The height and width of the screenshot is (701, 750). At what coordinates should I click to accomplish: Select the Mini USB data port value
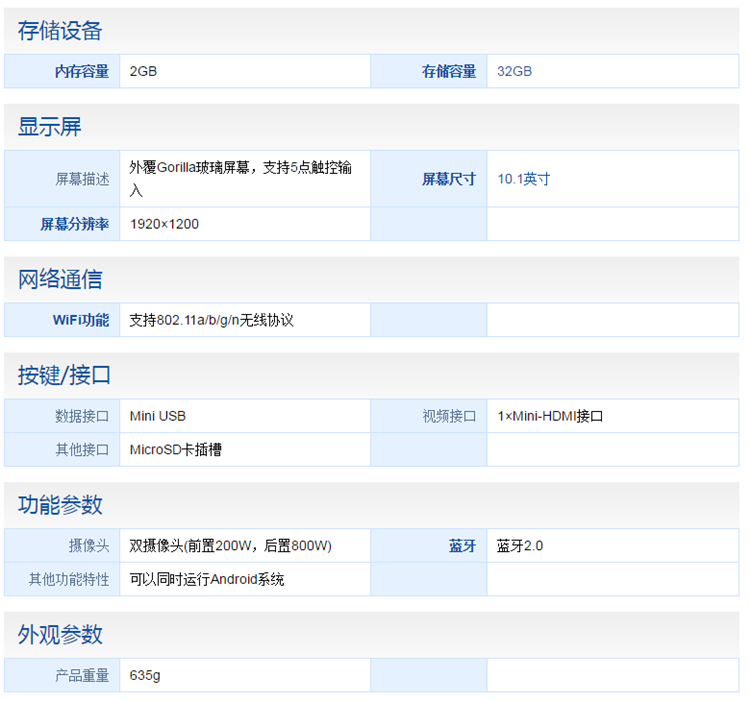tap(158, 416)
